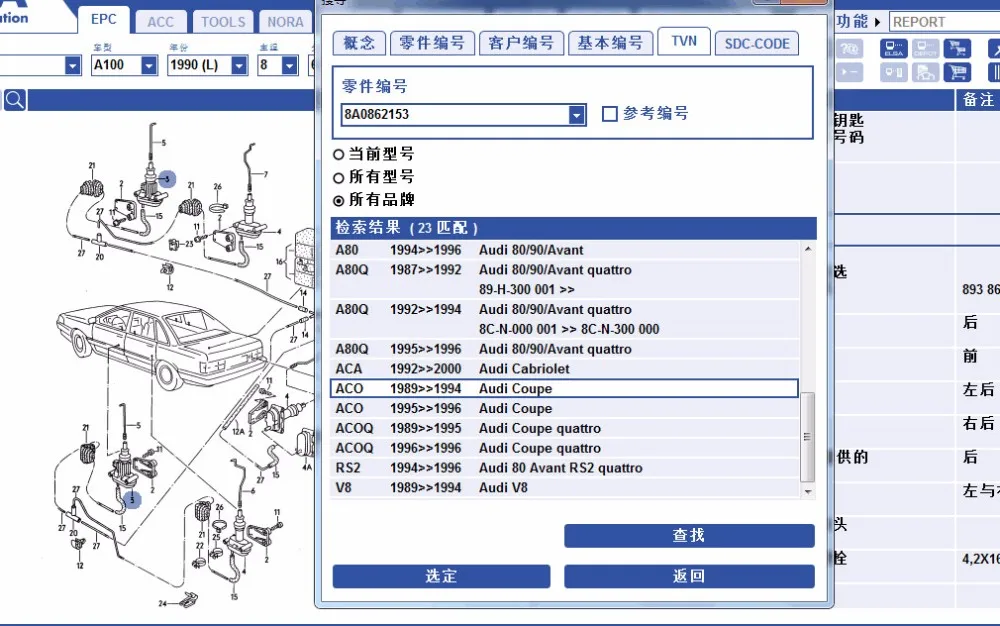Screen dimensions: 1000x626
Task: Tick the 参考编号 checkbox
Action: [610, 114]
